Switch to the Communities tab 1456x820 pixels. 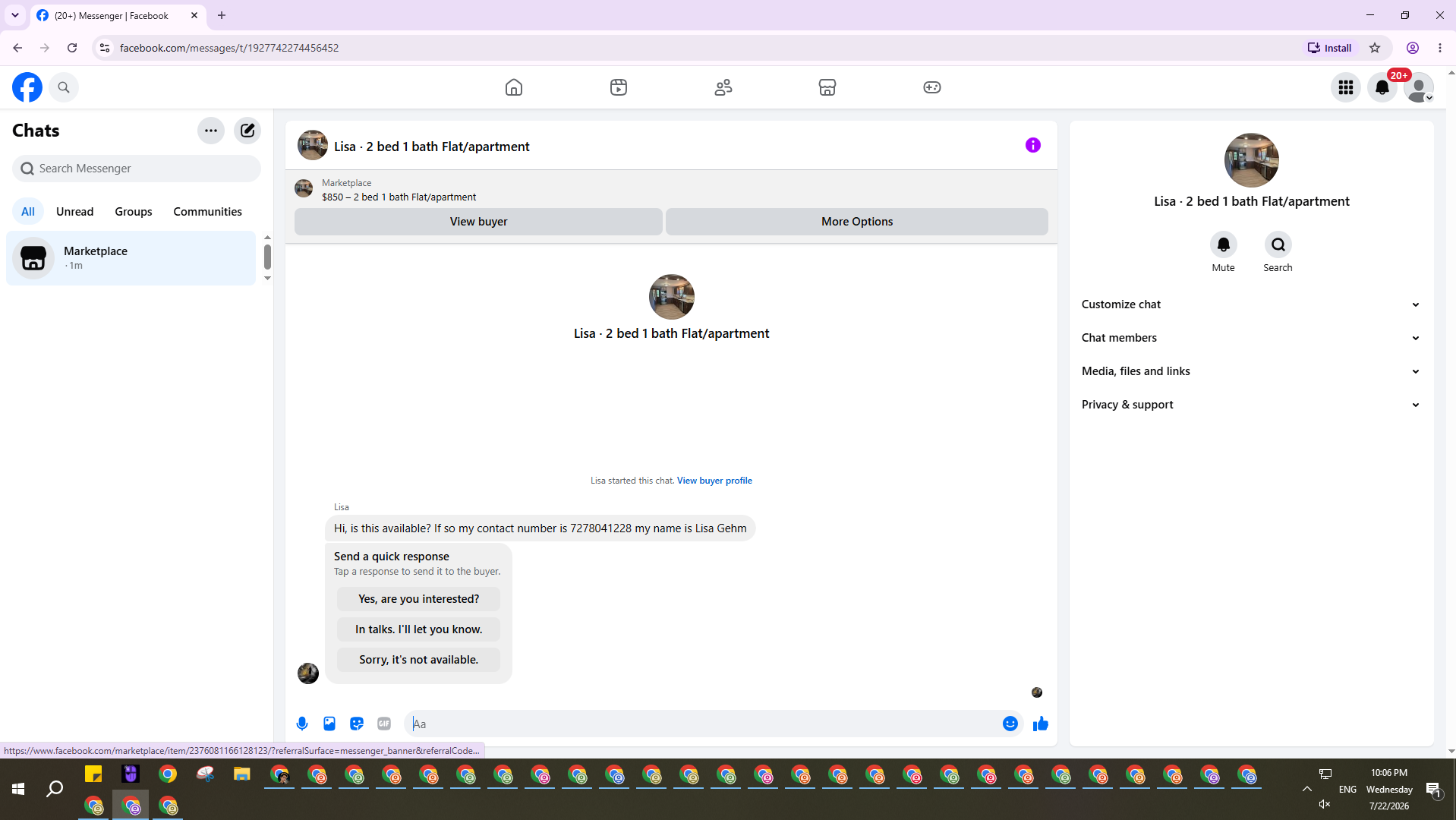(207, 212)
